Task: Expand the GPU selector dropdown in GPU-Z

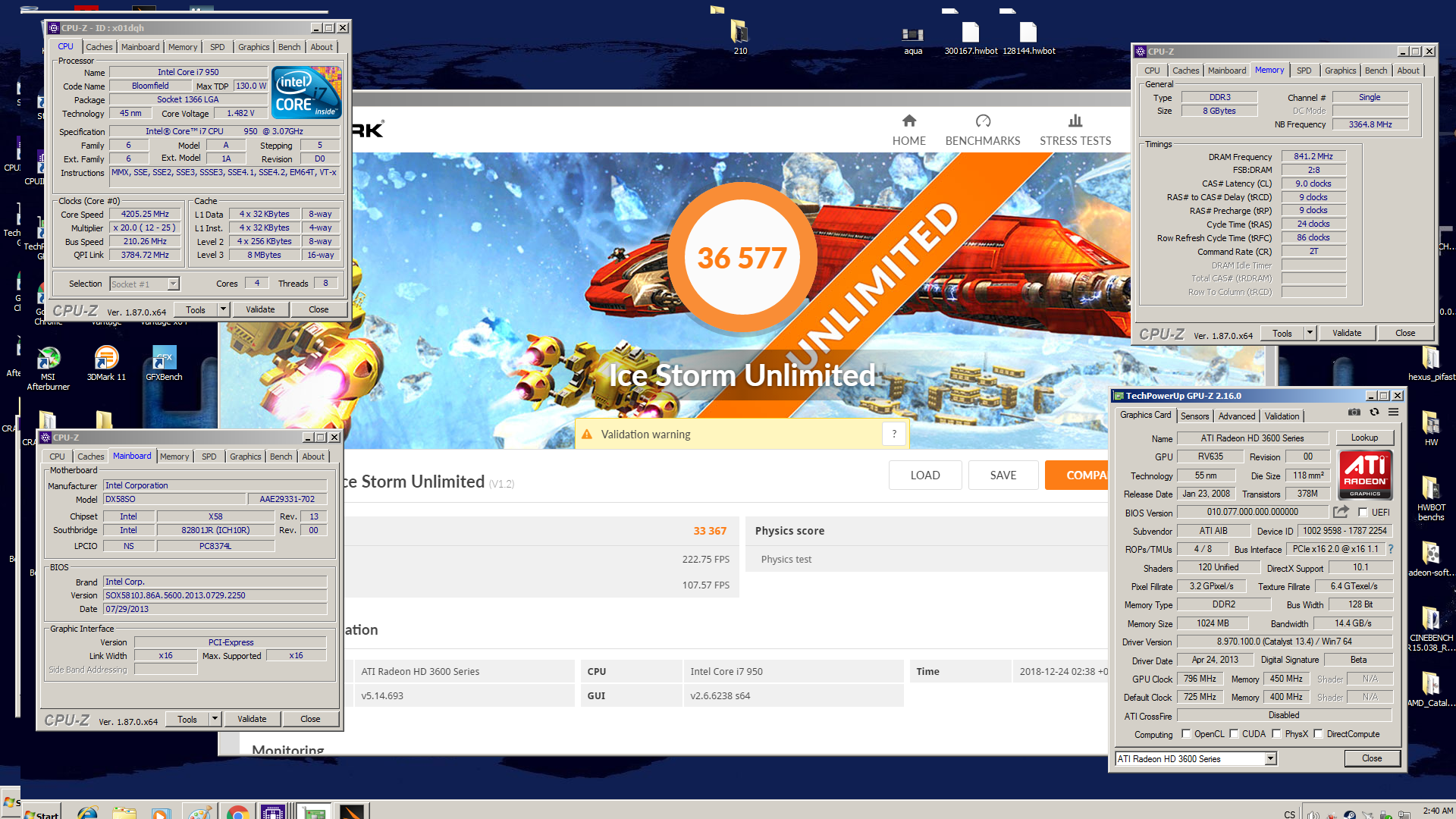Action: tap(1271, 758)
